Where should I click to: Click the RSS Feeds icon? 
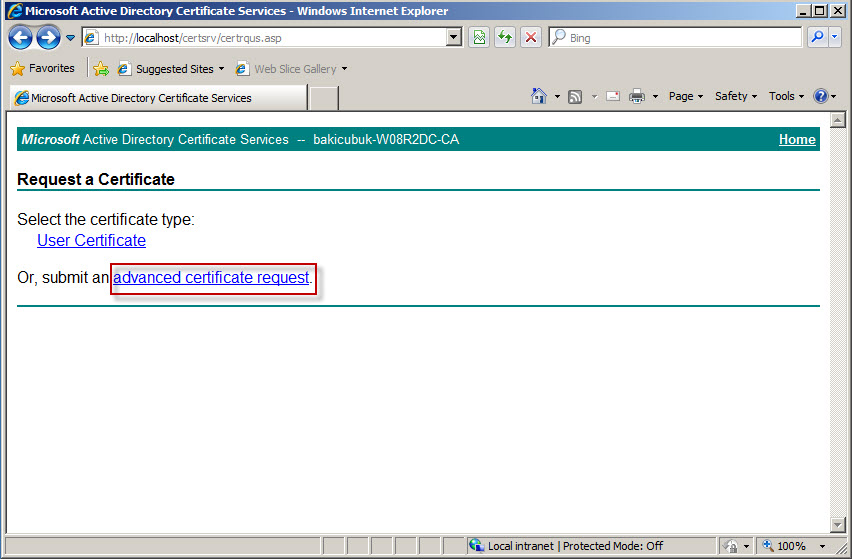tap(575, 97)
